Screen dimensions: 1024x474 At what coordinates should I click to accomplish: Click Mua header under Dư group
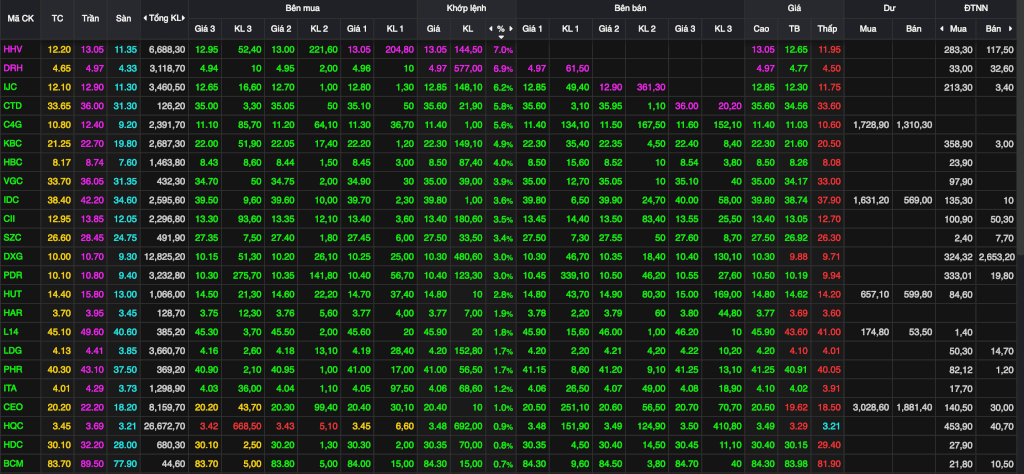point(868,29)
